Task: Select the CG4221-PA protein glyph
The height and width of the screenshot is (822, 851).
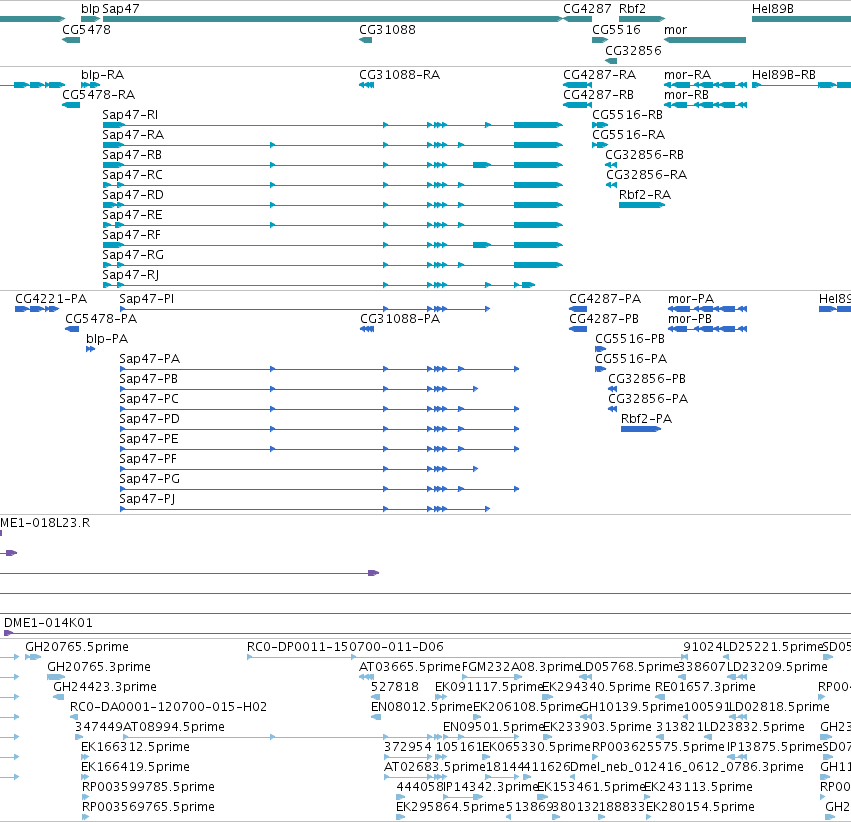Action: [37, 309]
